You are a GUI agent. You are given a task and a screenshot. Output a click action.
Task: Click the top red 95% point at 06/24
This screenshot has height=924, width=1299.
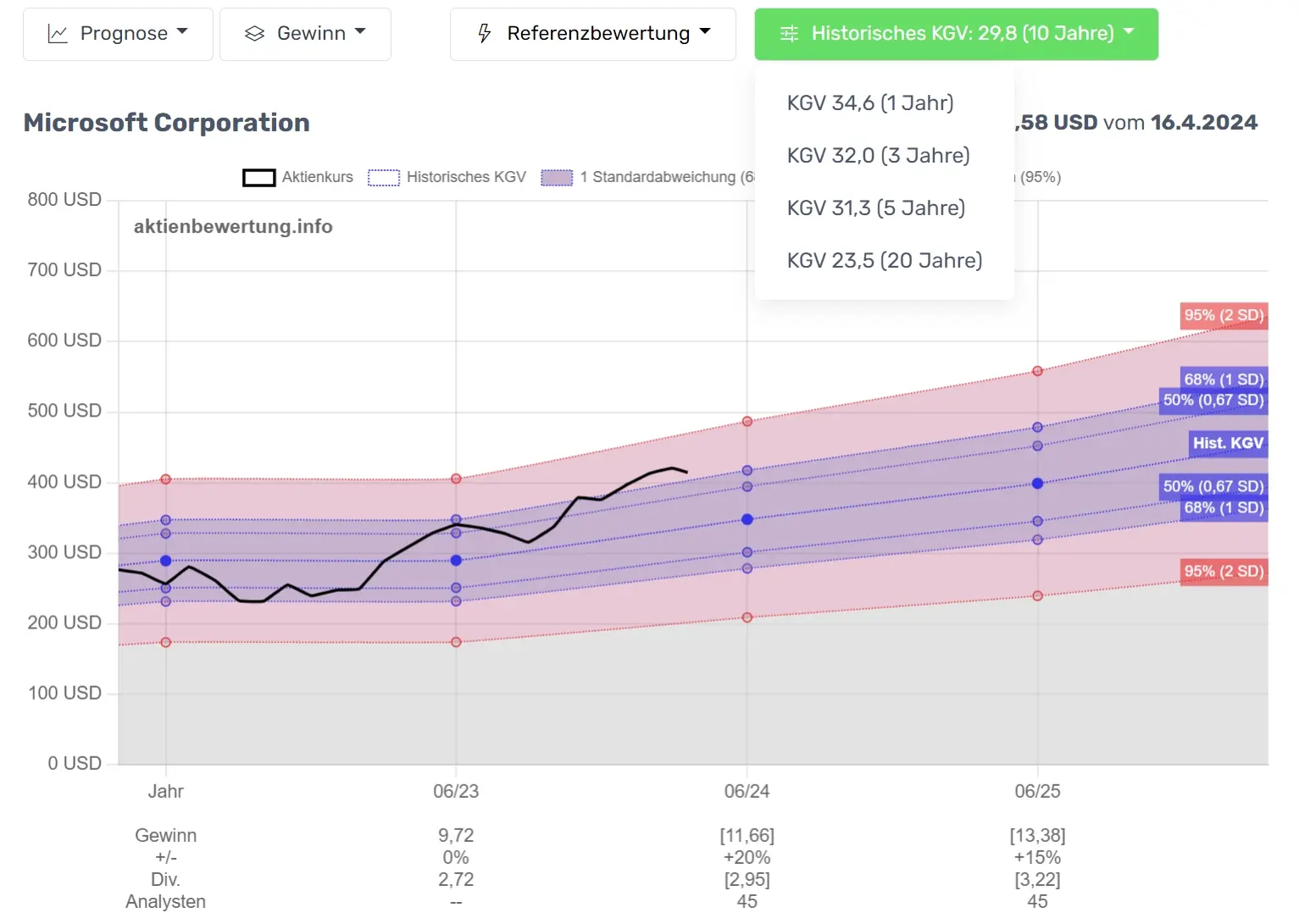747,421
